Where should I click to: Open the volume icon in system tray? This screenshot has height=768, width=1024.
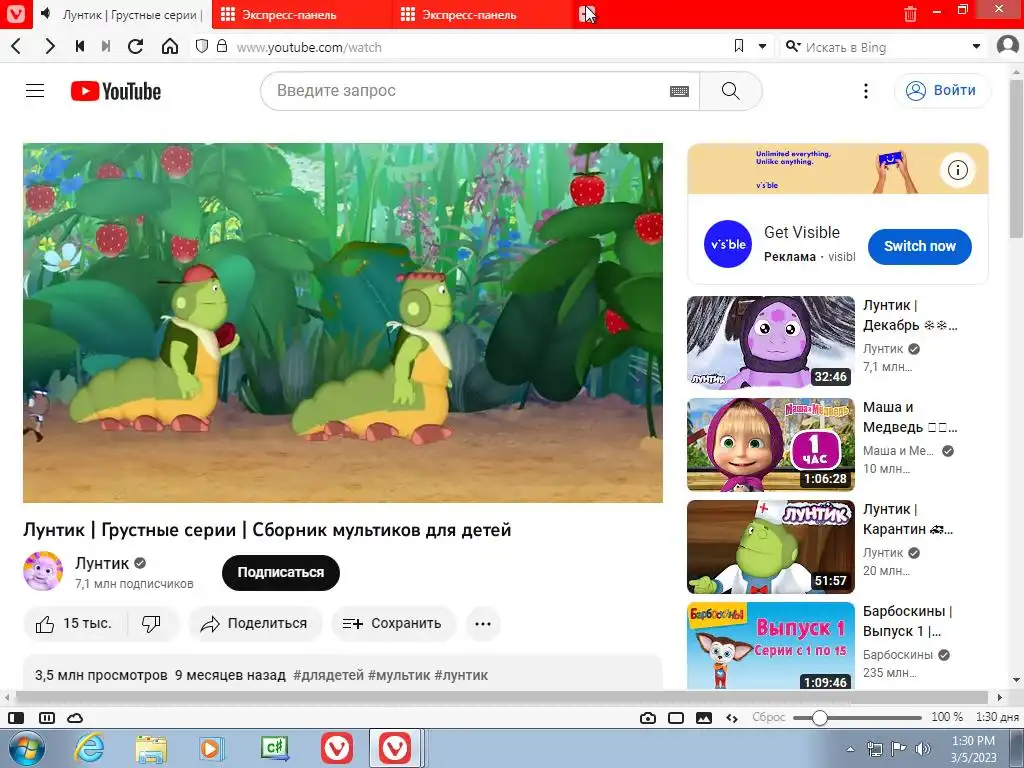922,748
